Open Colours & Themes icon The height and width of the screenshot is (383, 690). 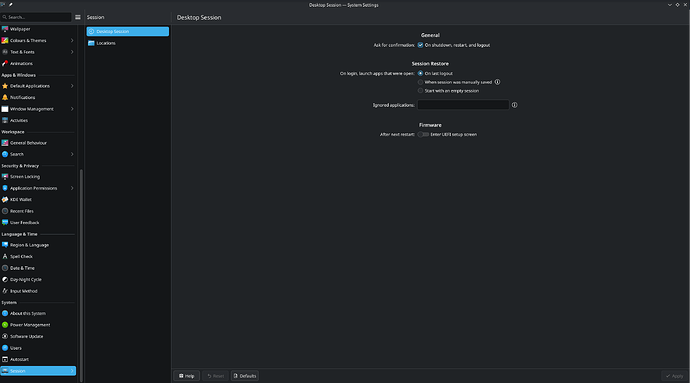5,41
